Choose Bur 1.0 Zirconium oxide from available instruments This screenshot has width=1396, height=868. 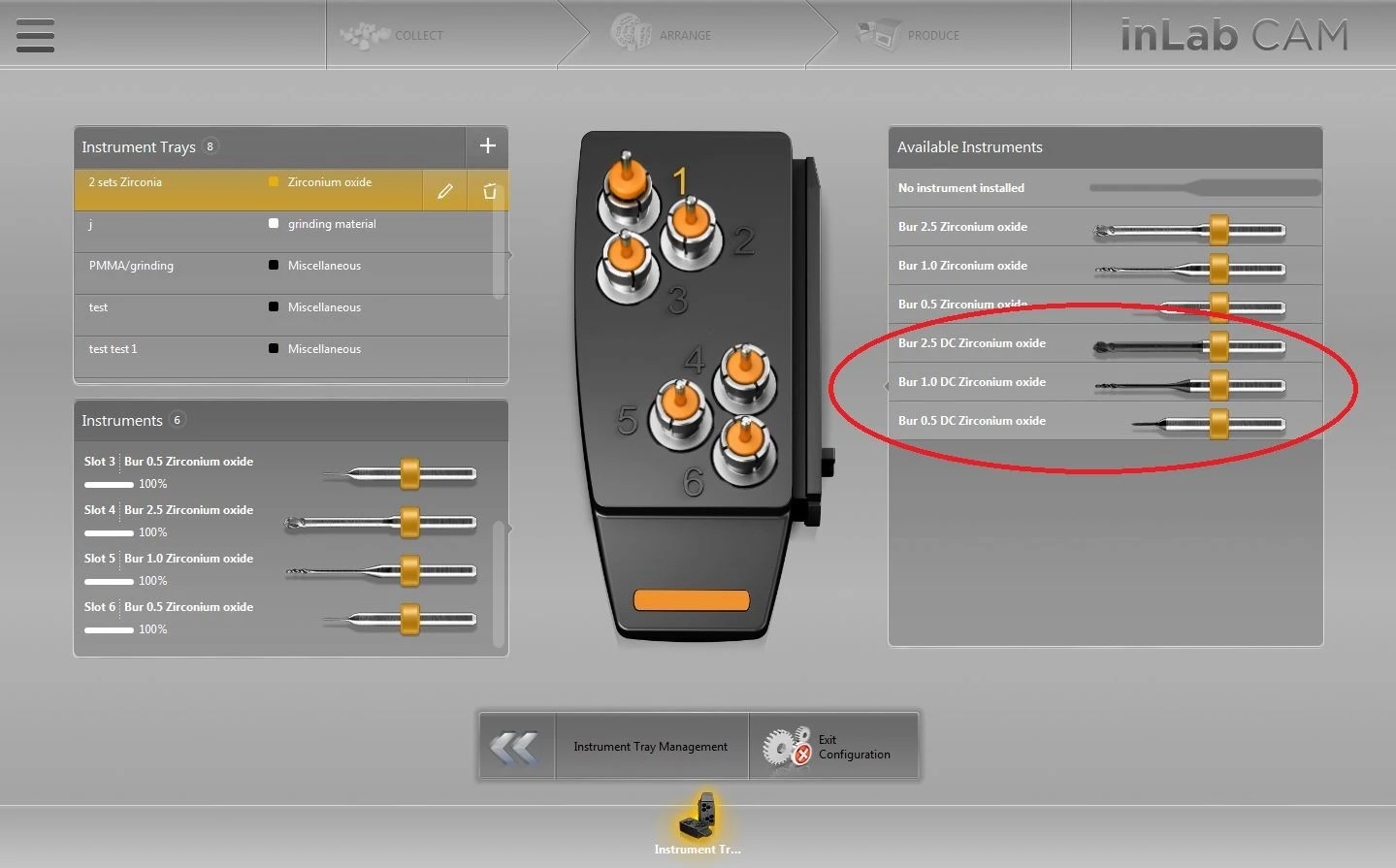point(1105,266)
